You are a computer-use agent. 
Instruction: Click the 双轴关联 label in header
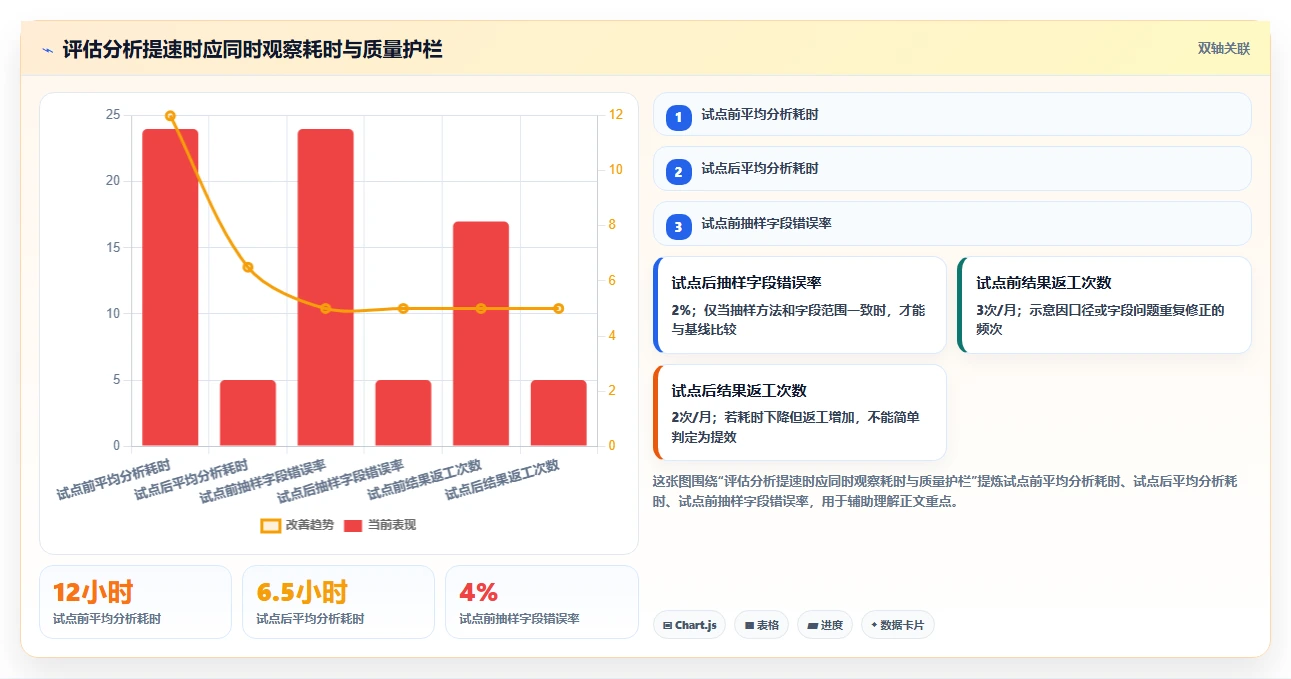pyautogui.click(x=1224, y=48)
